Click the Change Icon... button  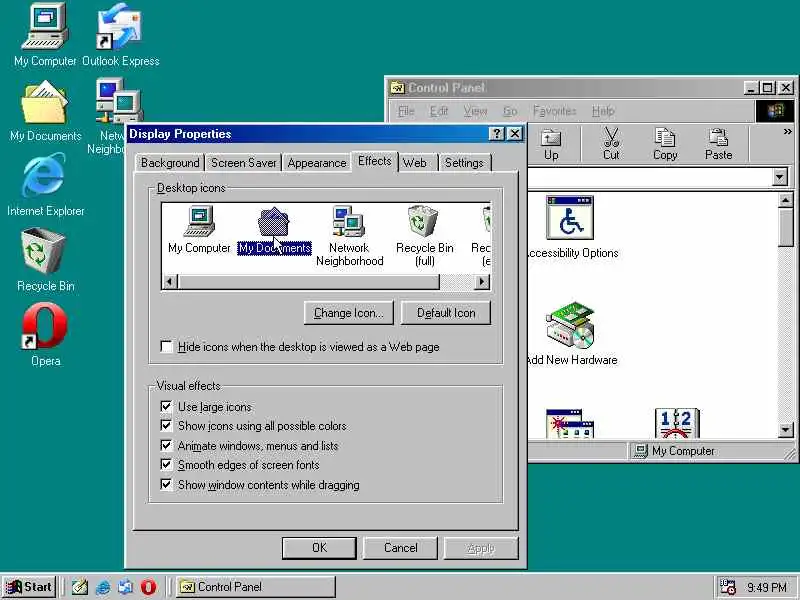tap(348, 313)
